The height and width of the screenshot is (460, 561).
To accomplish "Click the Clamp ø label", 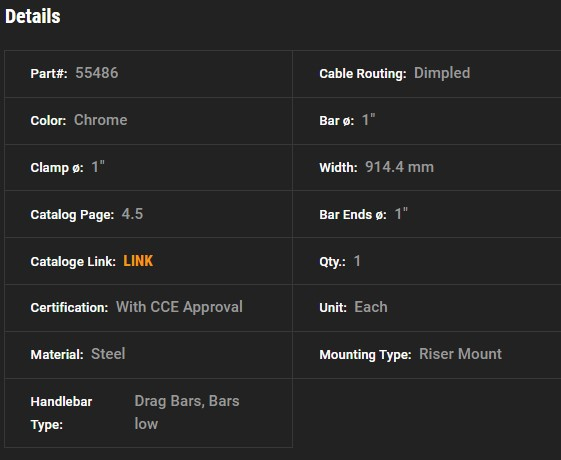I will tap(57, 167).
